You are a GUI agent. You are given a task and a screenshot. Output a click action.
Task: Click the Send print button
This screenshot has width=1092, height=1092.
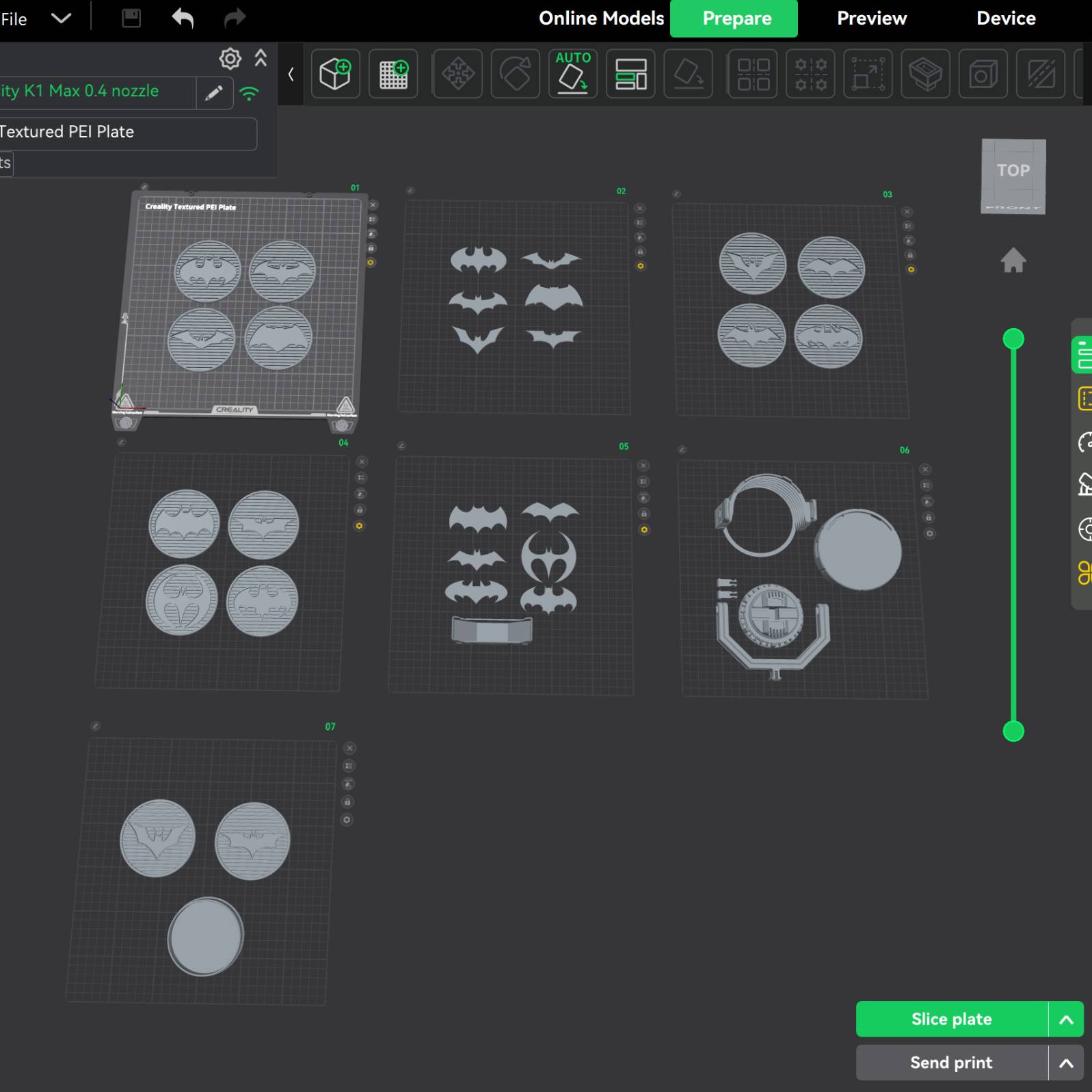click(951, 1063)
